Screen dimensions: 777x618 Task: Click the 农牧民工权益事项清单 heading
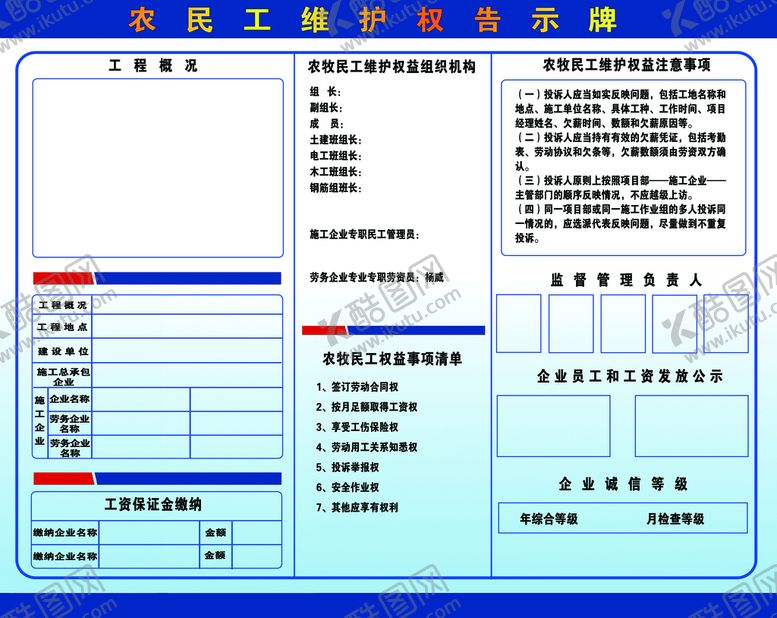pyautogui.click(x=392, y=359)
